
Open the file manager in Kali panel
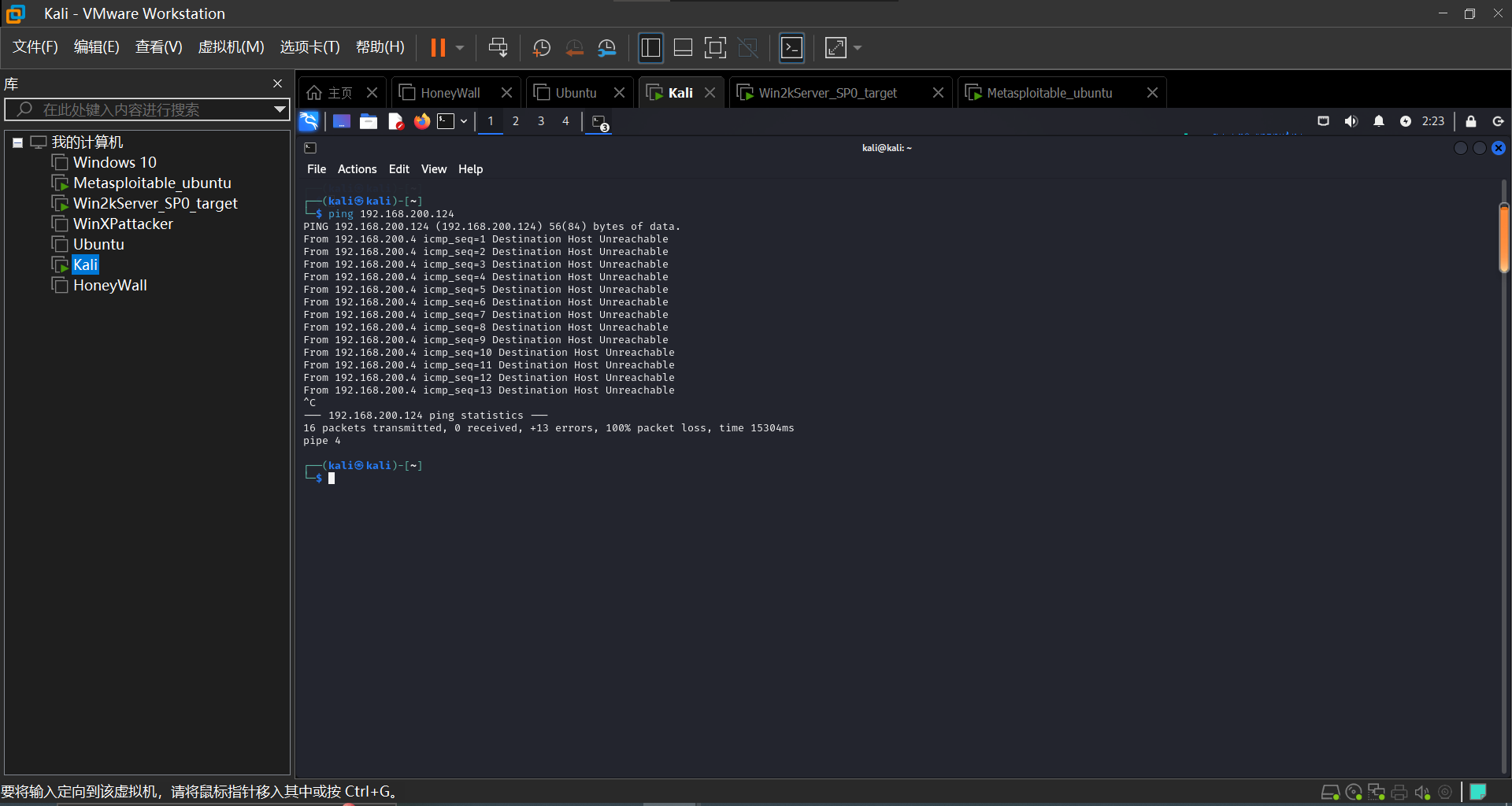pyautogui.click(x=369, y=121)
